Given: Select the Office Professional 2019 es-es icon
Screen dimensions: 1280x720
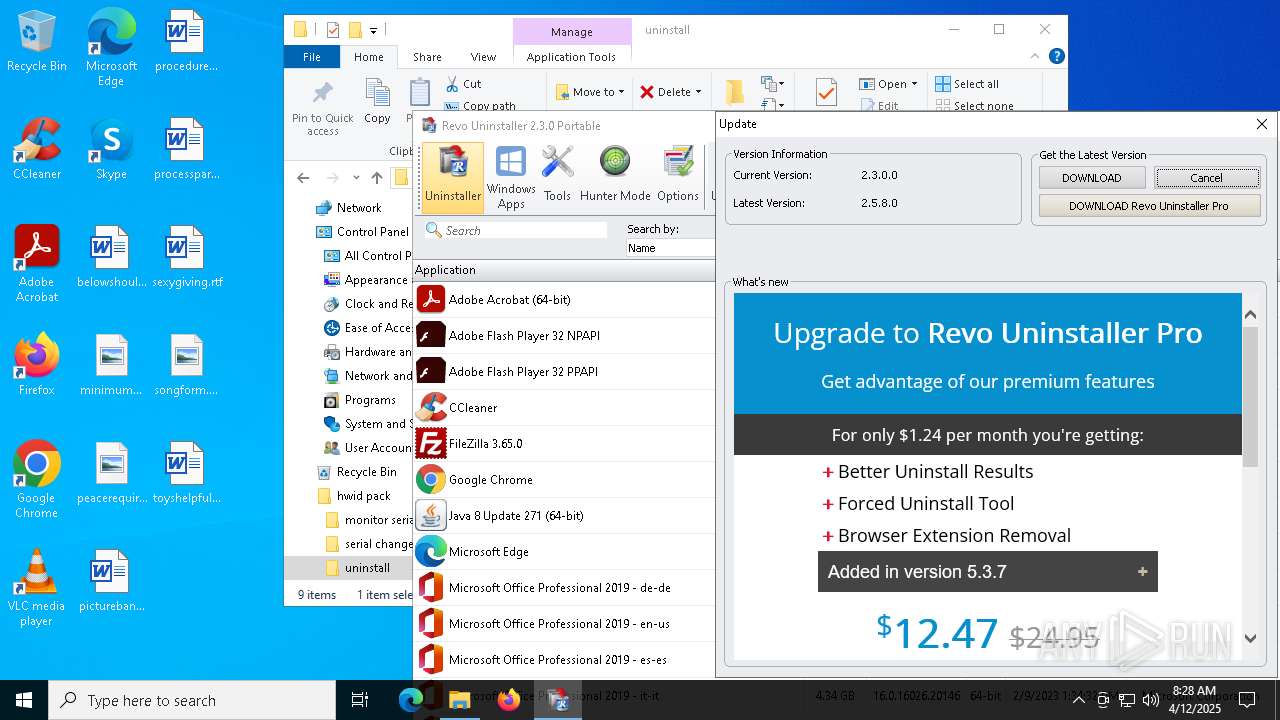Looking at the screenshot, I should point(431,659).
